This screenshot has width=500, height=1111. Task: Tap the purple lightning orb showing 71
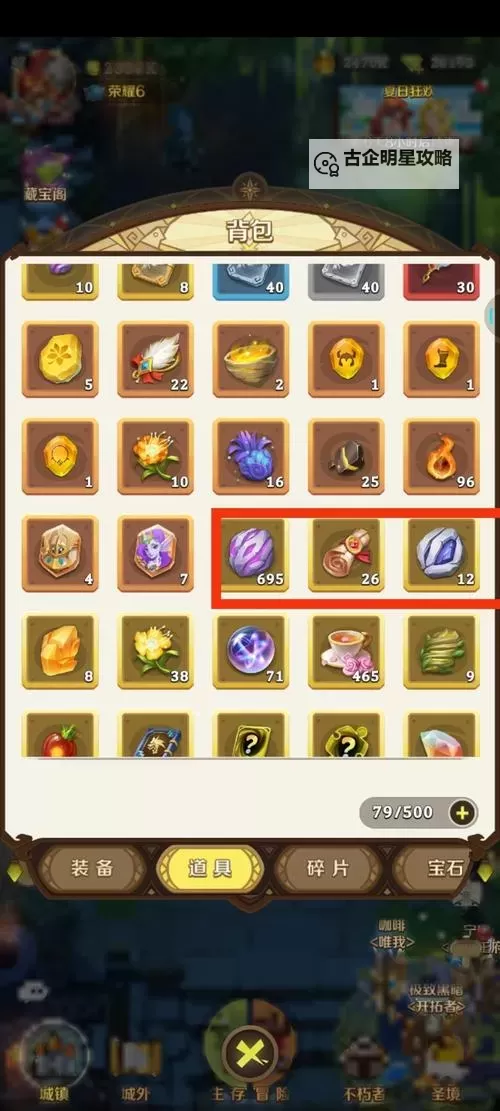click(x=251, y=651)
